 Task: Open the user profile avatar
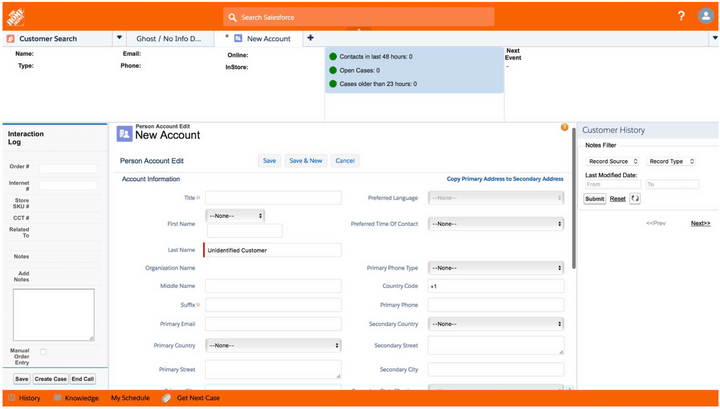(705, 16)
